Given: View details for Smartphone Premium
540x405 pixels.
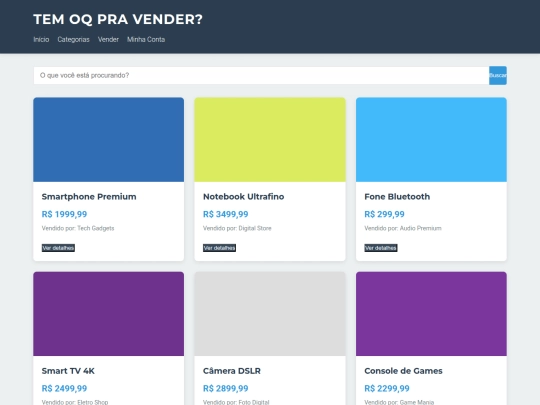Looking at the screenshot, I should tap(58, 248).
